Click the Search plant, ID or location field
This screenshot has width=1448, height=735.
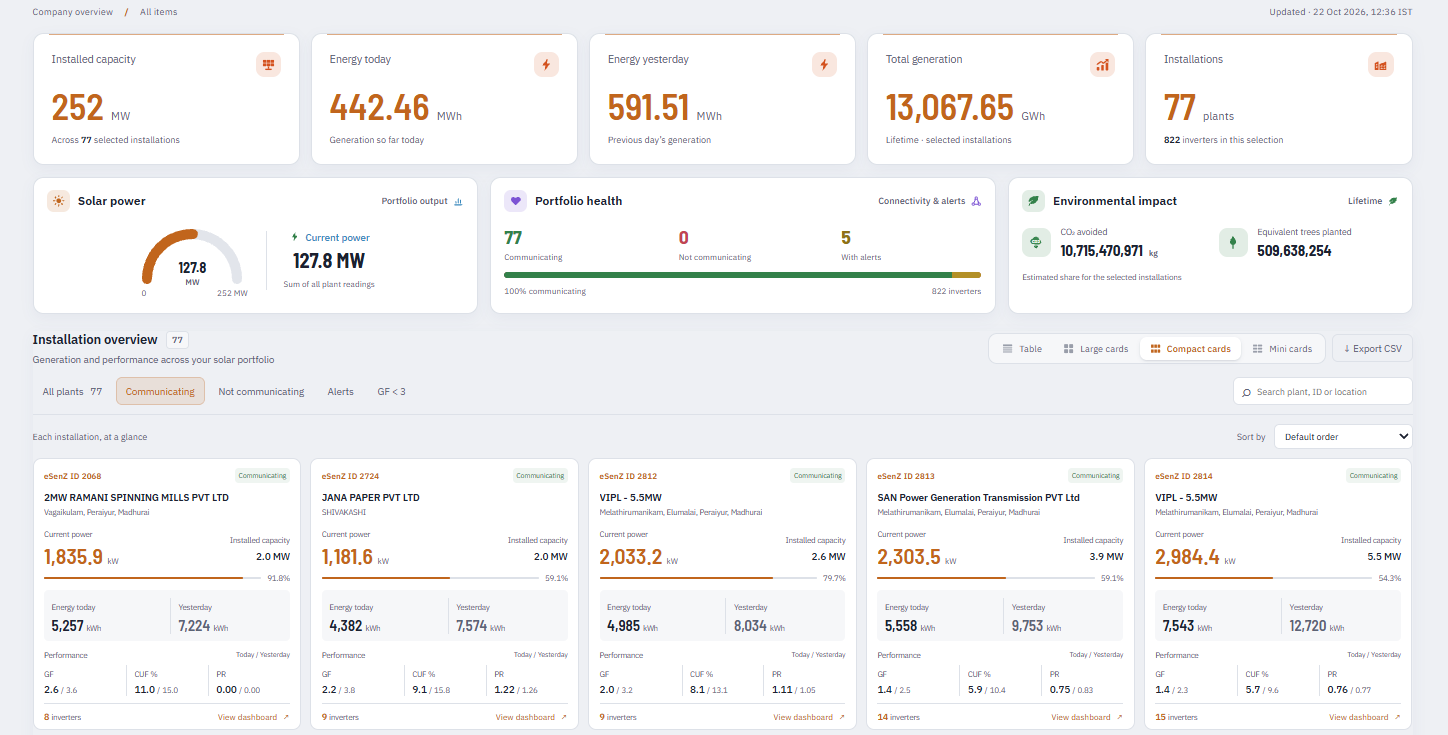pos(1323,392)
